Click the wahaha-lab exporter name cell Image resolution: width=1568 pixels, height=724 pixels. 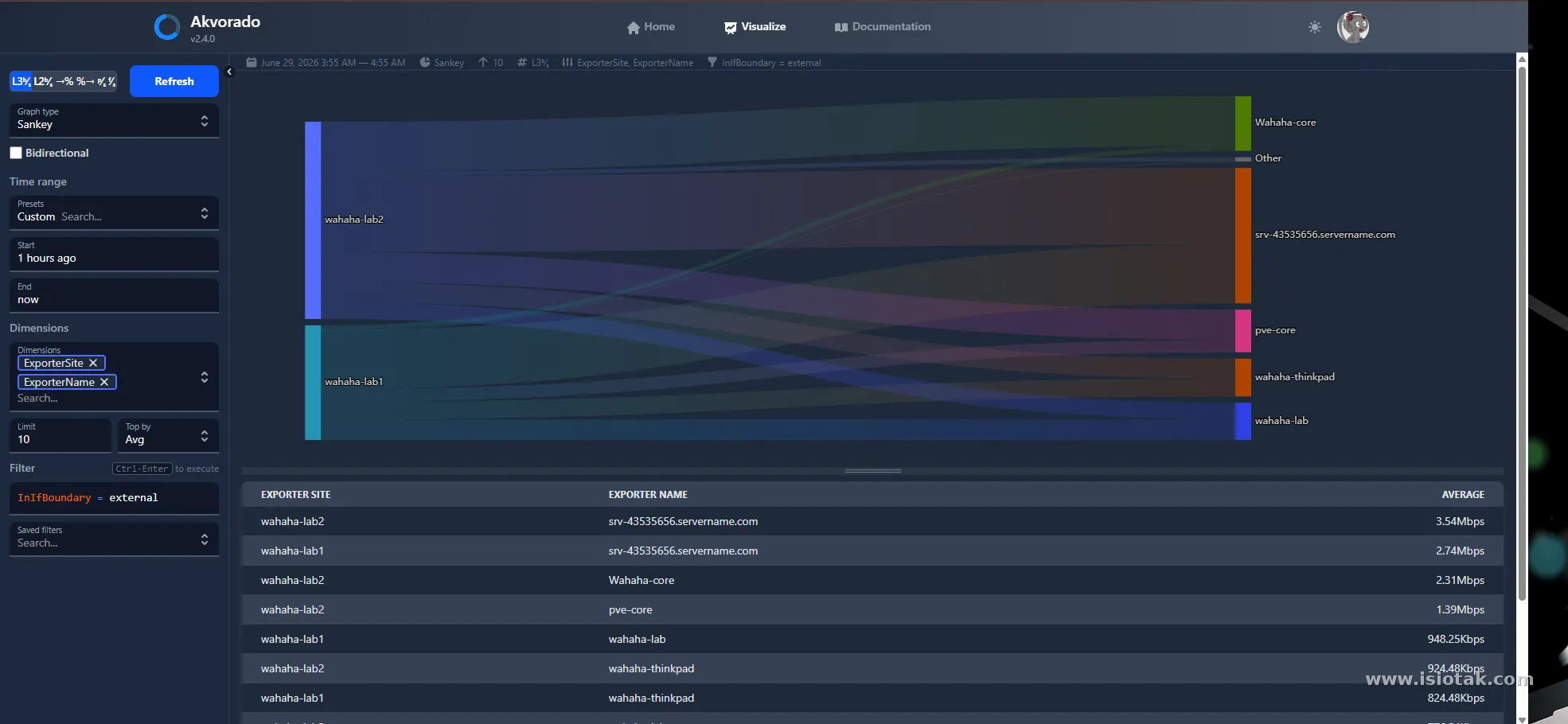[x=638, y=640]
